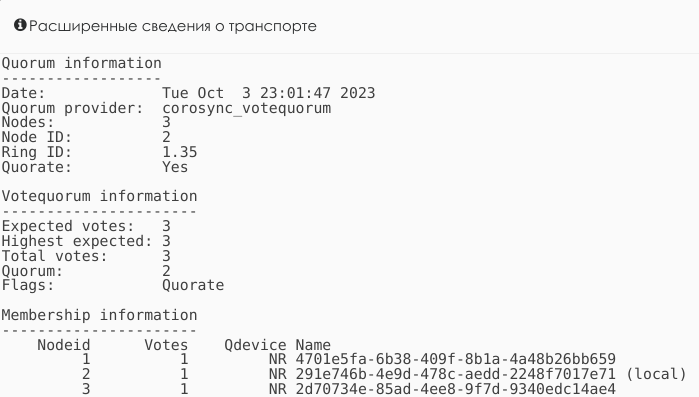Click the 'Quorum information' section title
This screenshot has width=699, height=397.
point(82,63)
